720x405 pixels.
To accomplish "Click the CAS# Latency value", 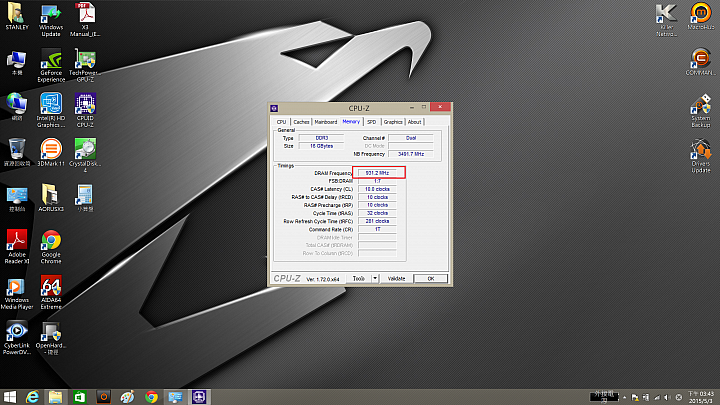I will [377, 189].
